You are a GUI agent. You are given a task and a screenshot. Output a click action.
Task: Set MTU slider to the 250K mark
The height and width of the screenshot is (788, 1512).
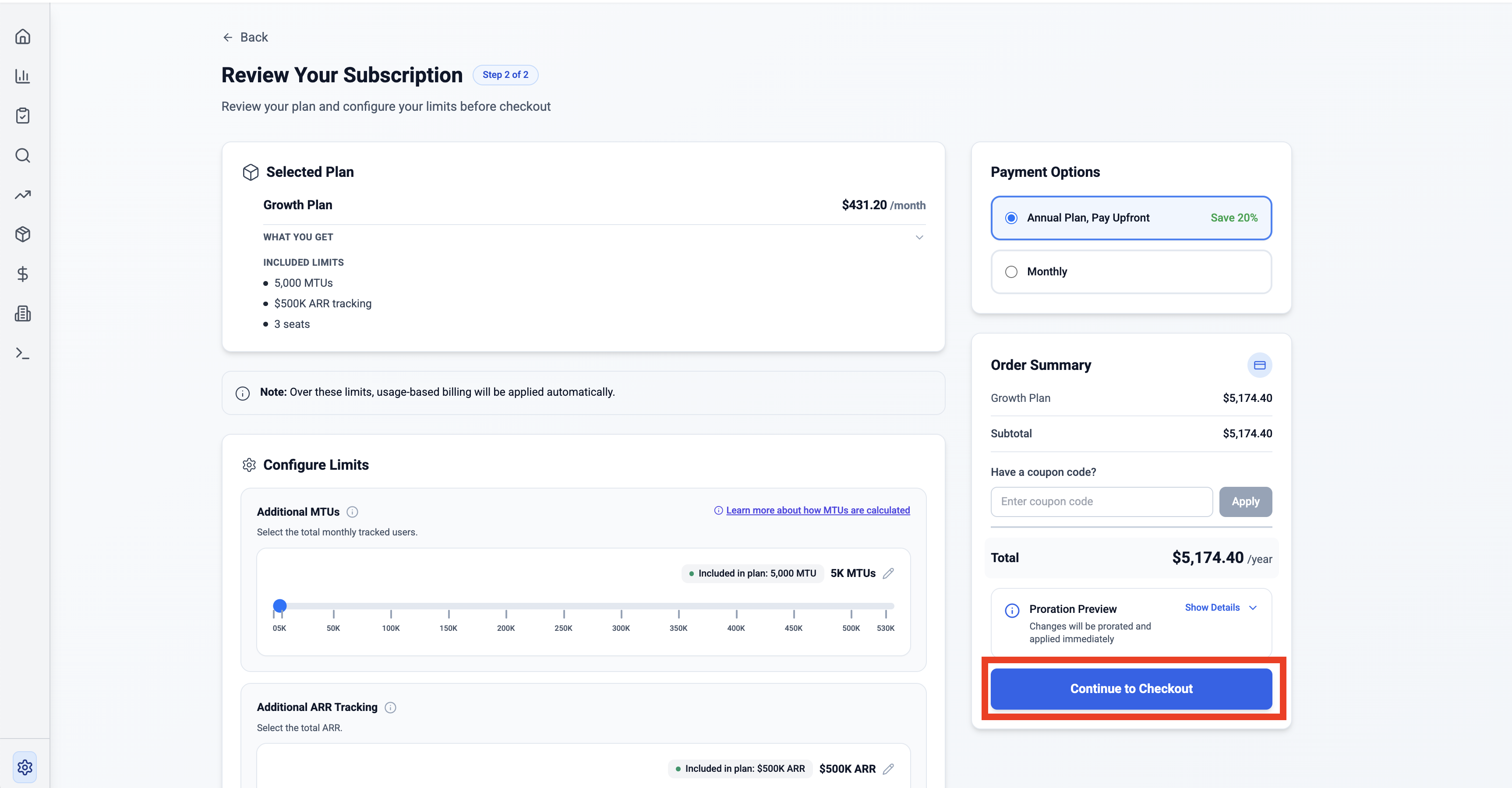[x=564, y=606]
